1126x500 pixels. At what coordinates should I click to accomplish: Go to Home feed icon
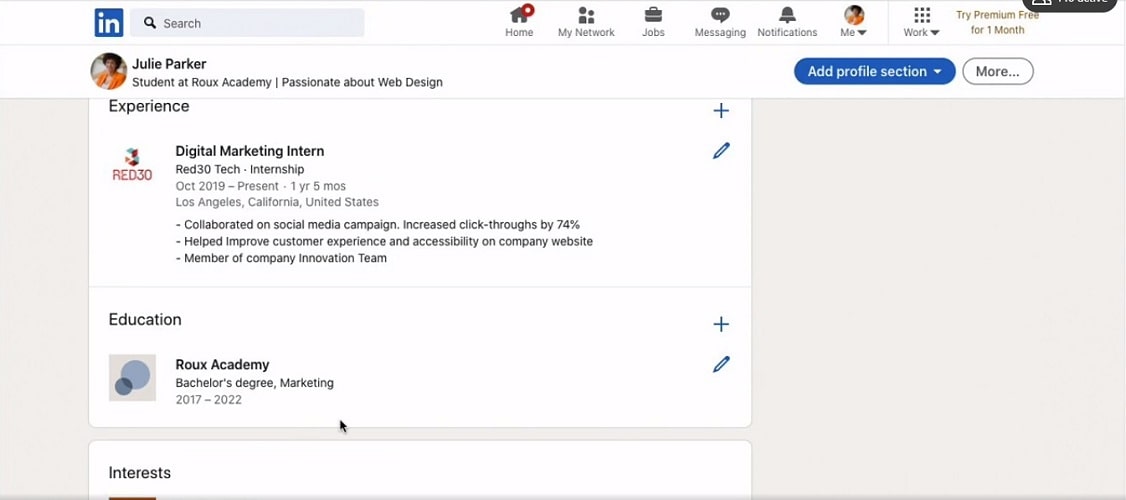pos(519,15)
